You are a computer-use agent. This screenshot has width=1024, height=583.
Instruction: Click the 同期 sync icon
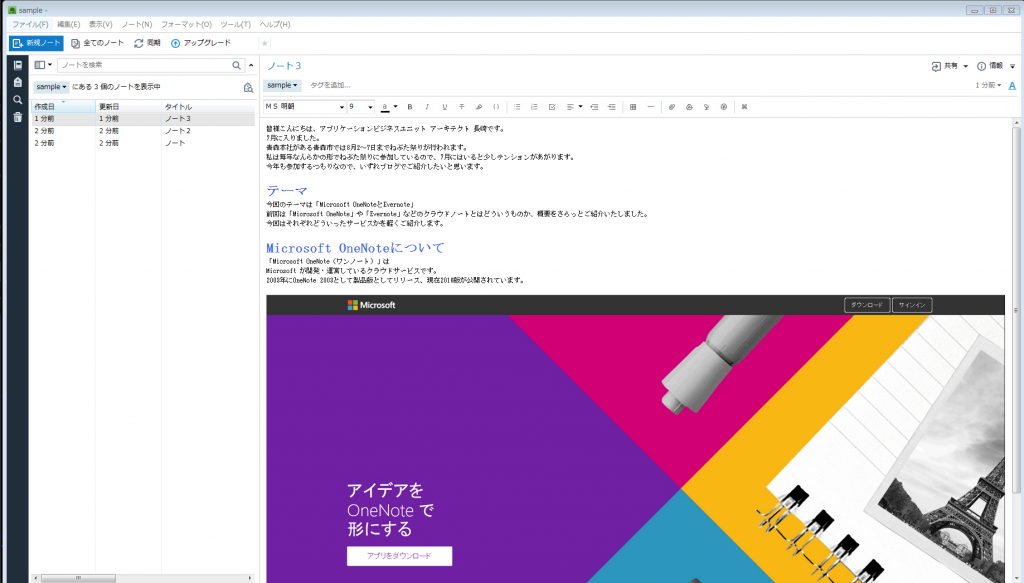[x=138, y=43]
